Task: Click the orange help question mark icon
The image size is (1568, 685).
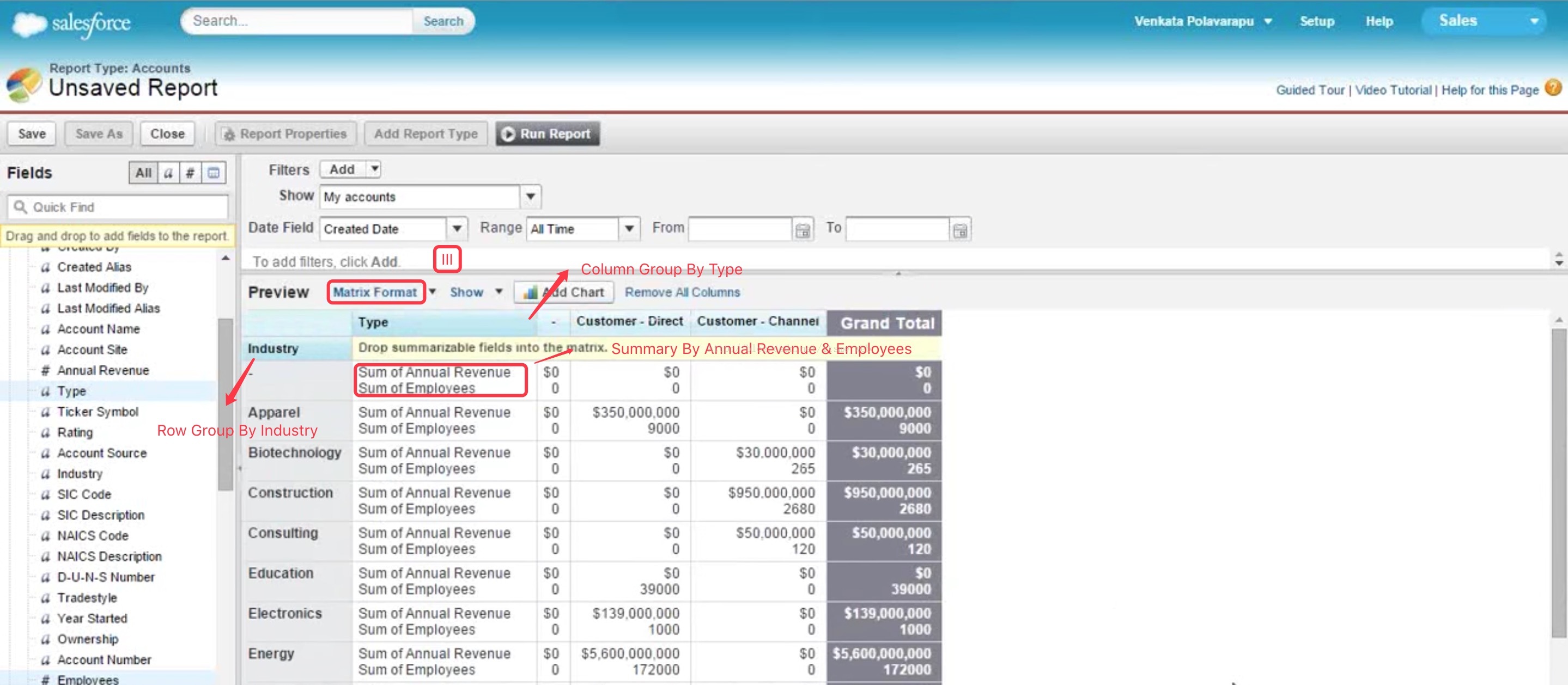Action: tap(1553, 88)
